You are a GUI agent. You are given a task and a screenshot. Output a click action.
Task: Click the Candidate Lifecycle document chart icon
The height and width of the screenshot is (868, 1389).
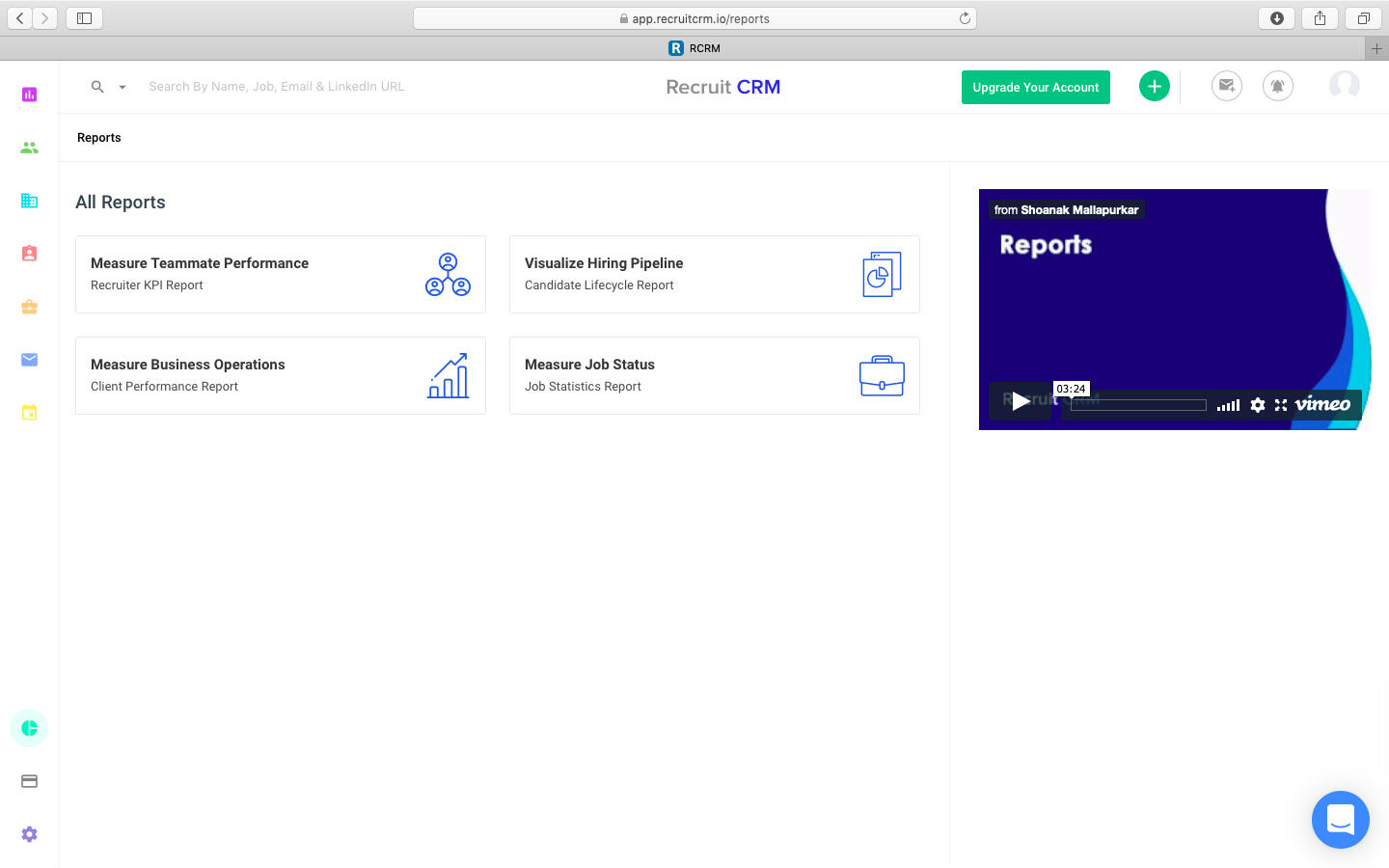882,274
